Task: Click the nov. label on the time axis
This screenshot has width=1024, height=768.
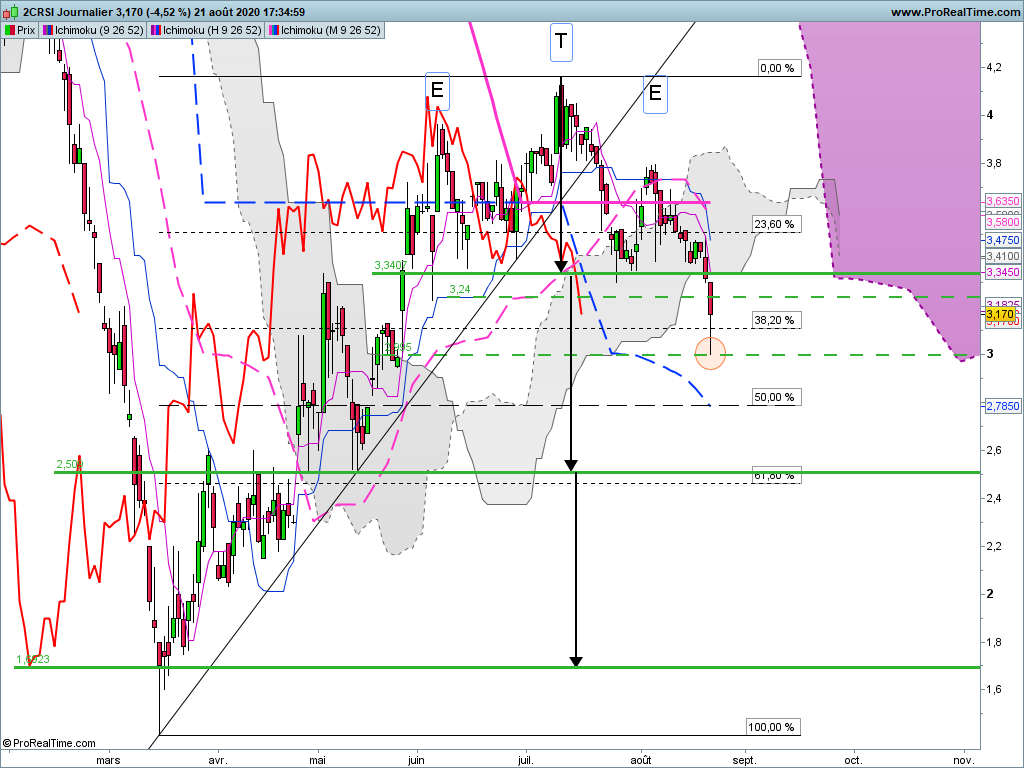Action: (964, 760)
